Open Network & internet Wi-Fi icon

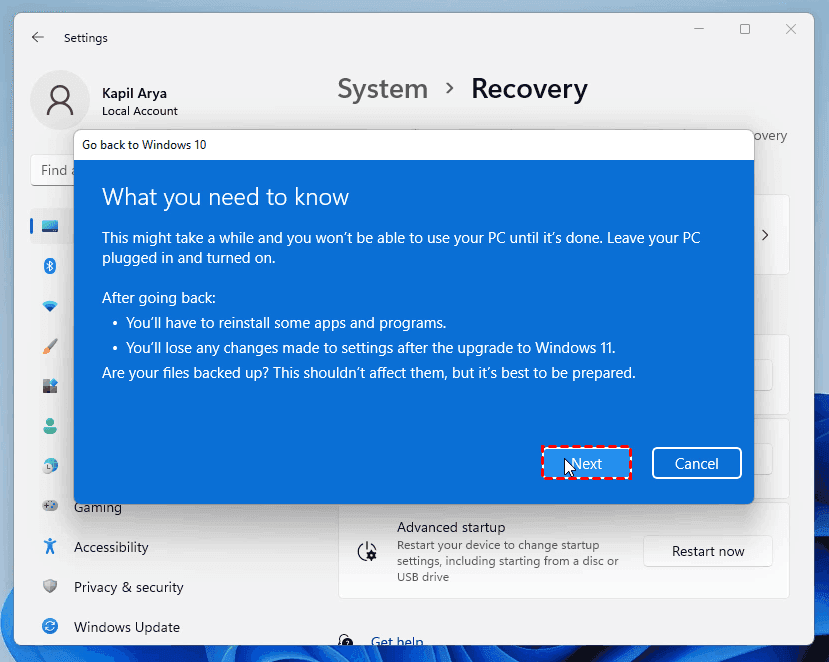tap(50, 306)
